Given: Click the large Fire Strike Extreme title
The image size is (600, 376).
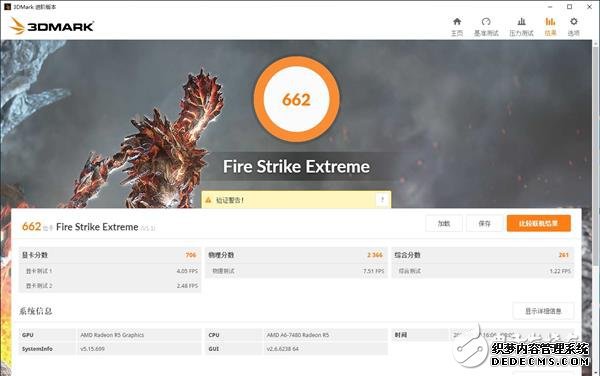Looking at the screenshot, I should point(296,167).
